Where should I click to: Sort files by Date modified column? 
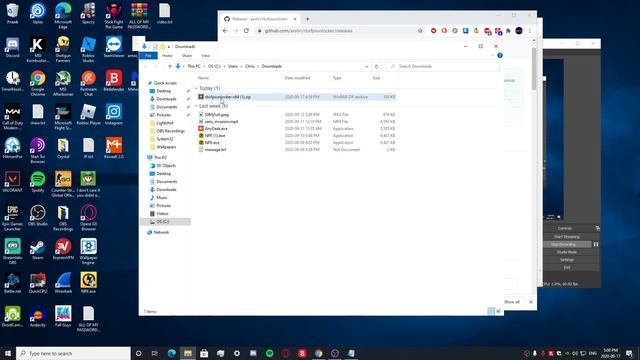[297, 78]
